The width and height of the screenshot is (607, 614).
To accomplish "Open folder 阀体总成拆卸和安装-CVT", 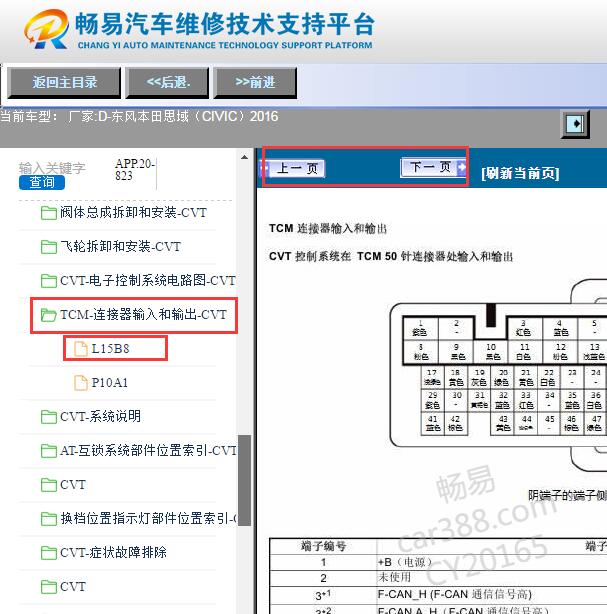I will pos(133,213).
